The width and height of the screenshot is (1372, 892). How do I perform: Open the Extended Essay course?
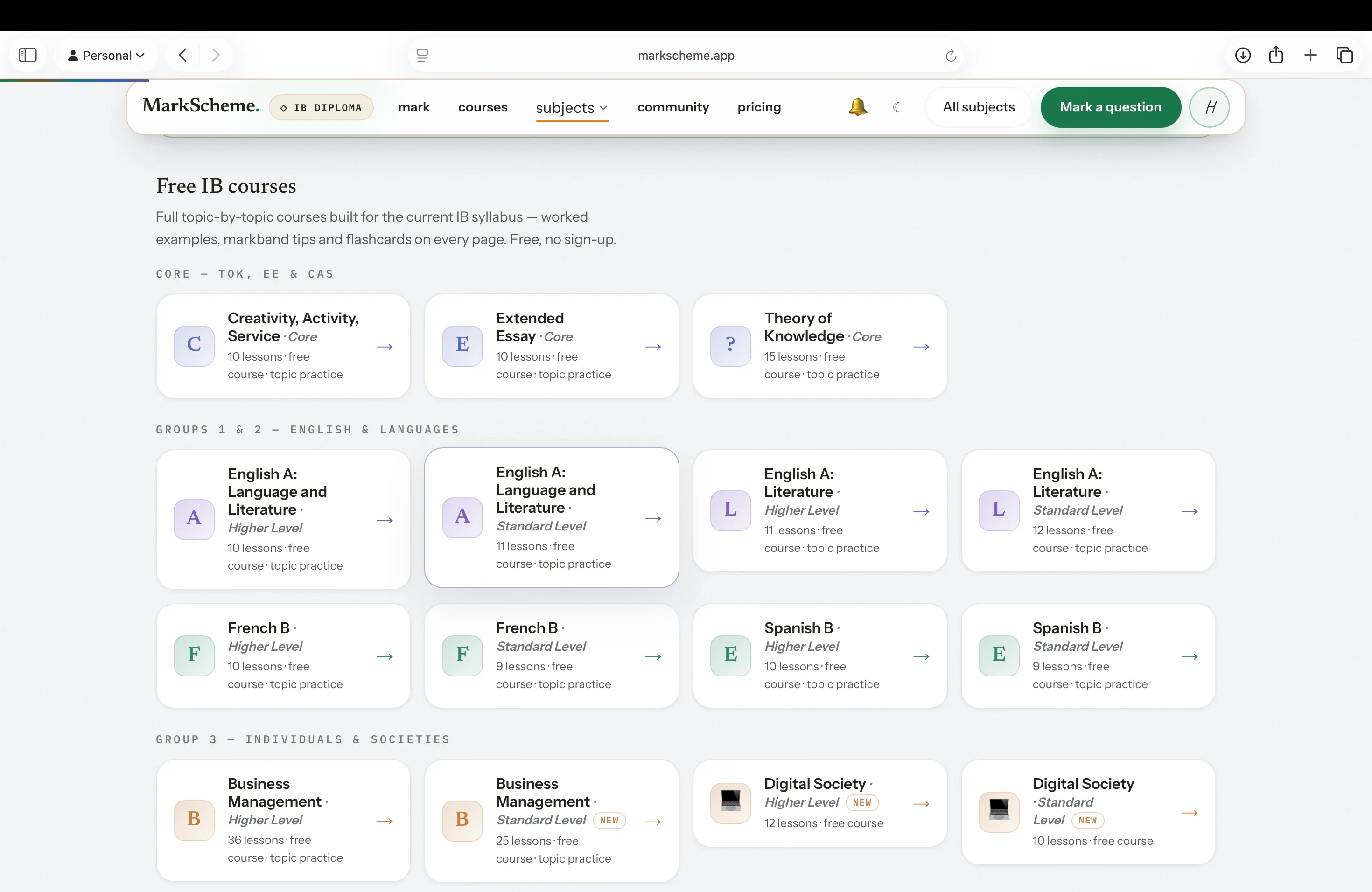(x=551, y=346)
